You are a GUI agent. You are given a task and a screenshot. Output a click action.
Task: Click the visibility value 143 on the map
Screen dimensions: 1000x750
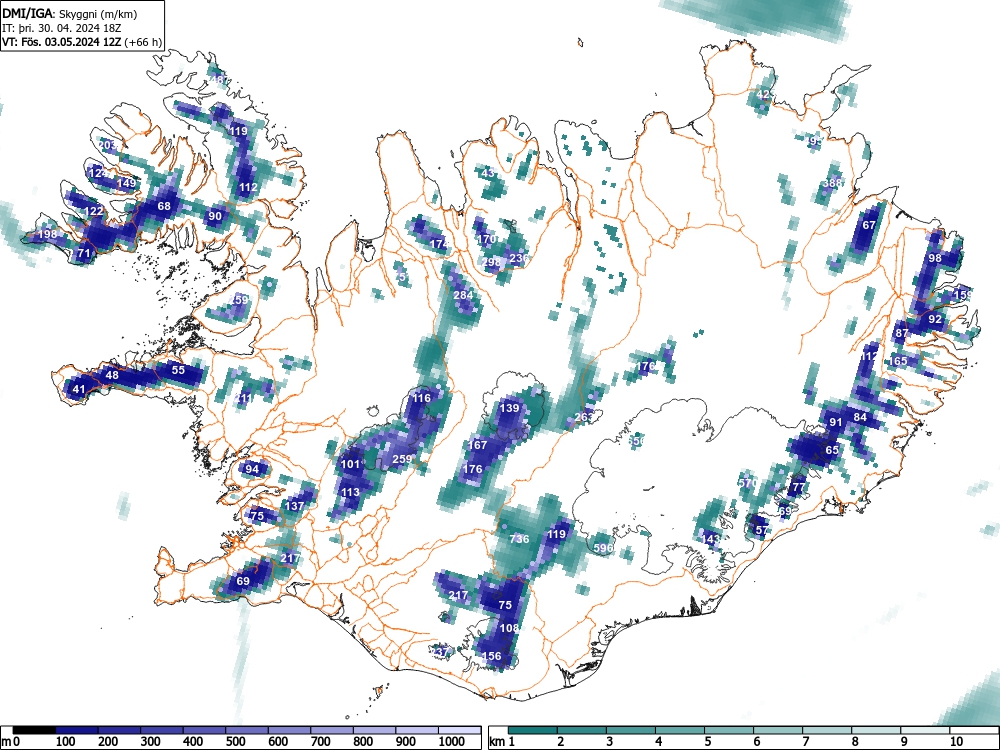click(710, 540)
